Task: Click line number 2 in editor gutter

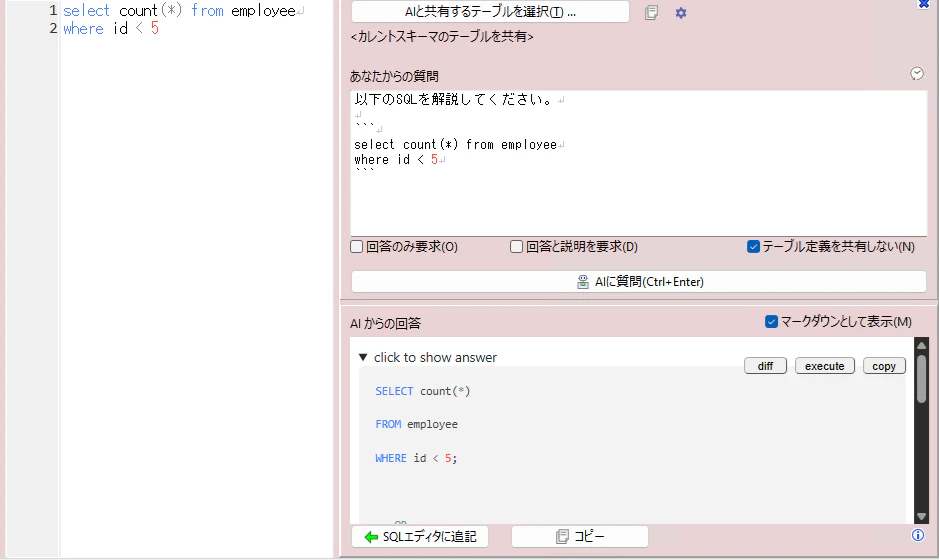Action: point(53,29)
